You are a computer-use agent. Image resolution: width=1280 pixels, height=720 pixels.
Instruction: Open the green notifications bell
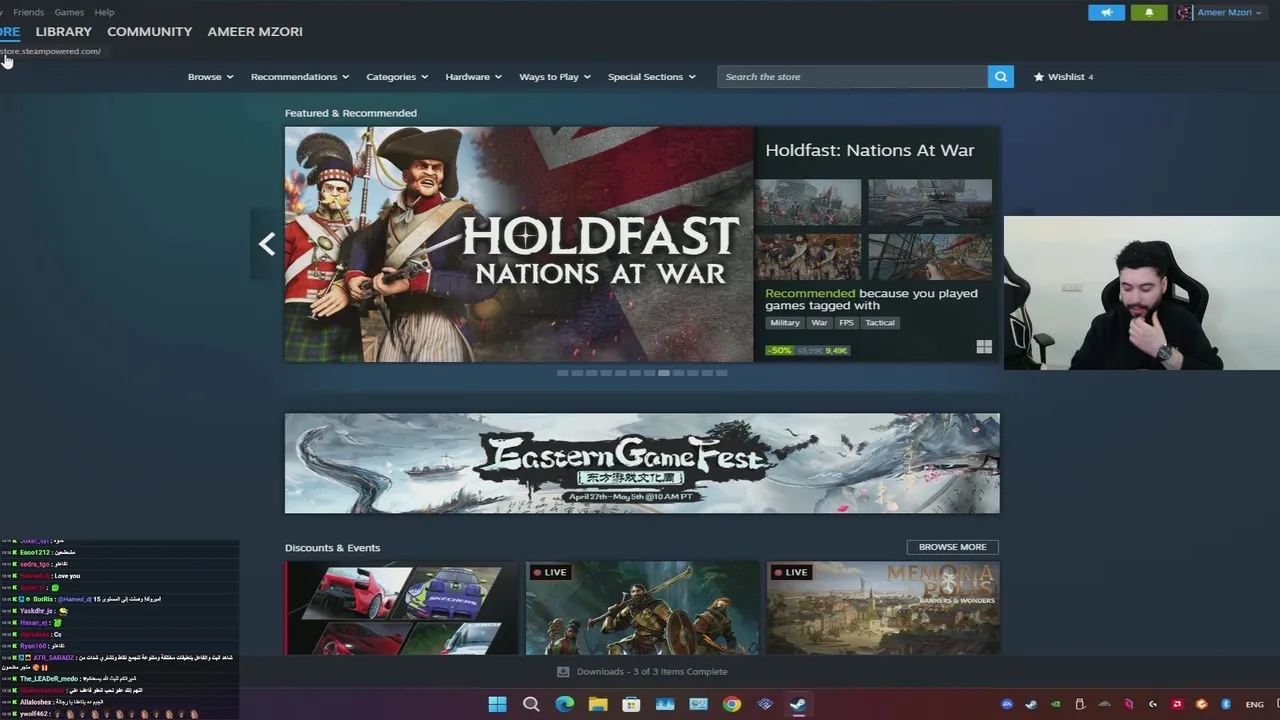point(1148,13)
